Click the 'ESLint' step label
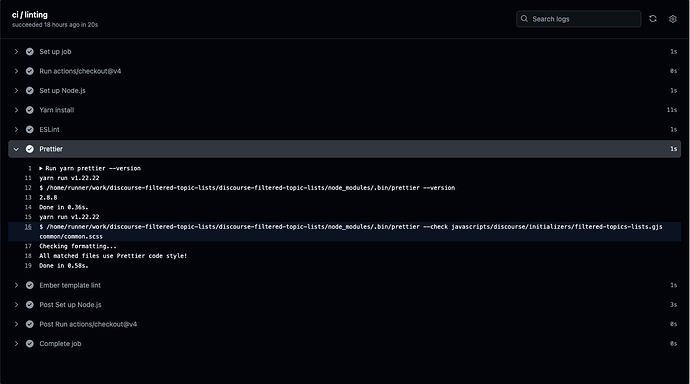Viewport: 690px width, 384px height. [49, 129]
